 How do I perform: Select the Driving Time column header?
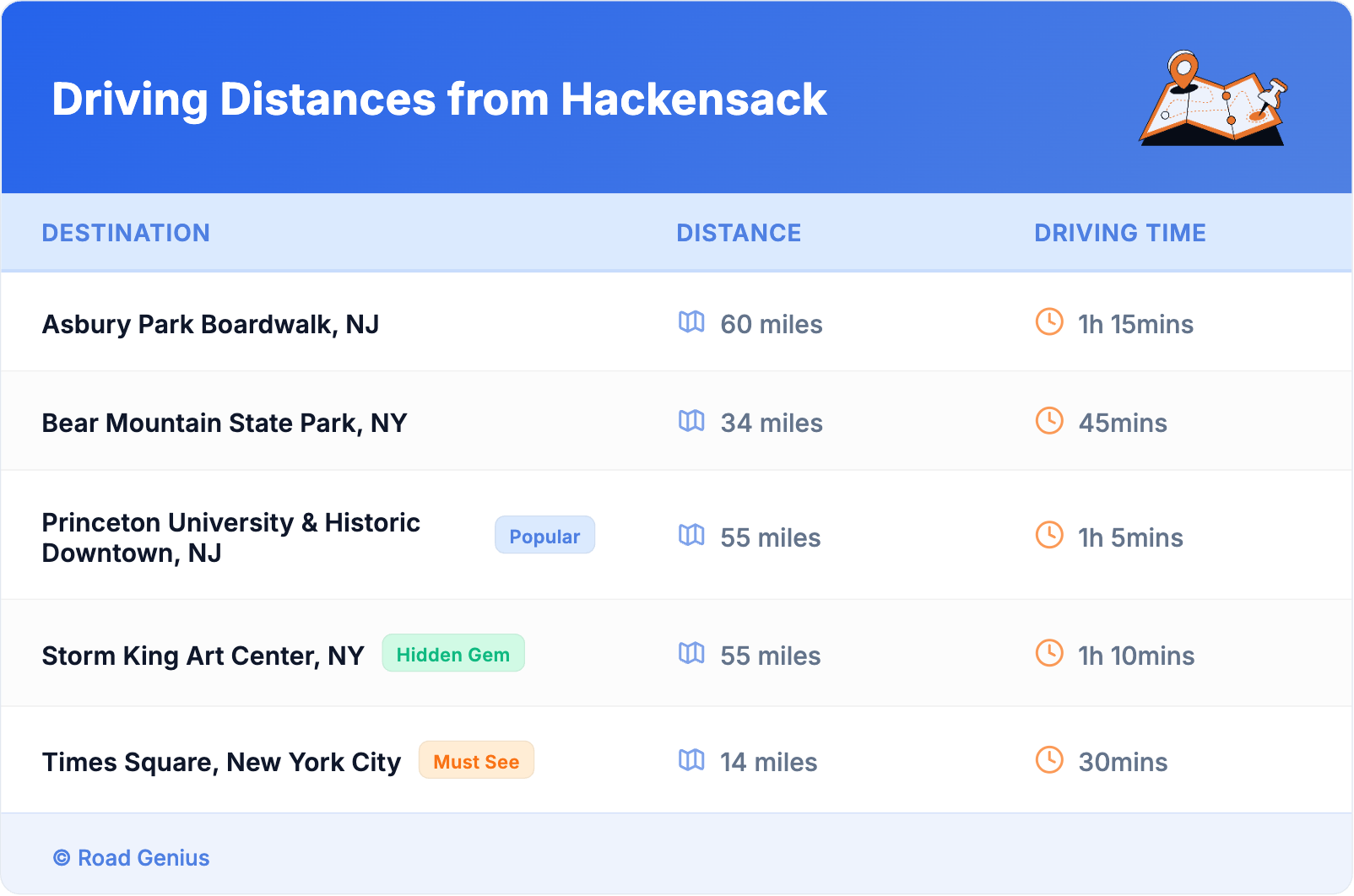click(1120, 233)
